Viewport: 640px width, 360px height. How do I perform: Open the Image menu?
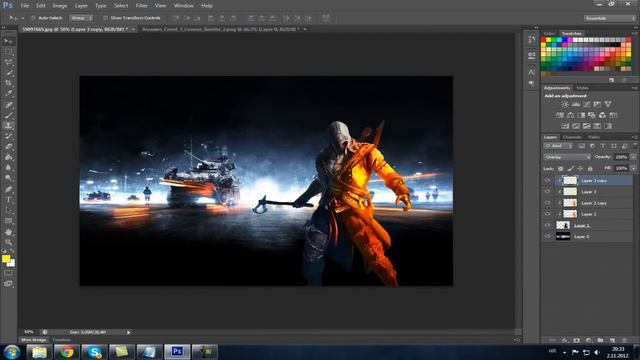(60, 6)
